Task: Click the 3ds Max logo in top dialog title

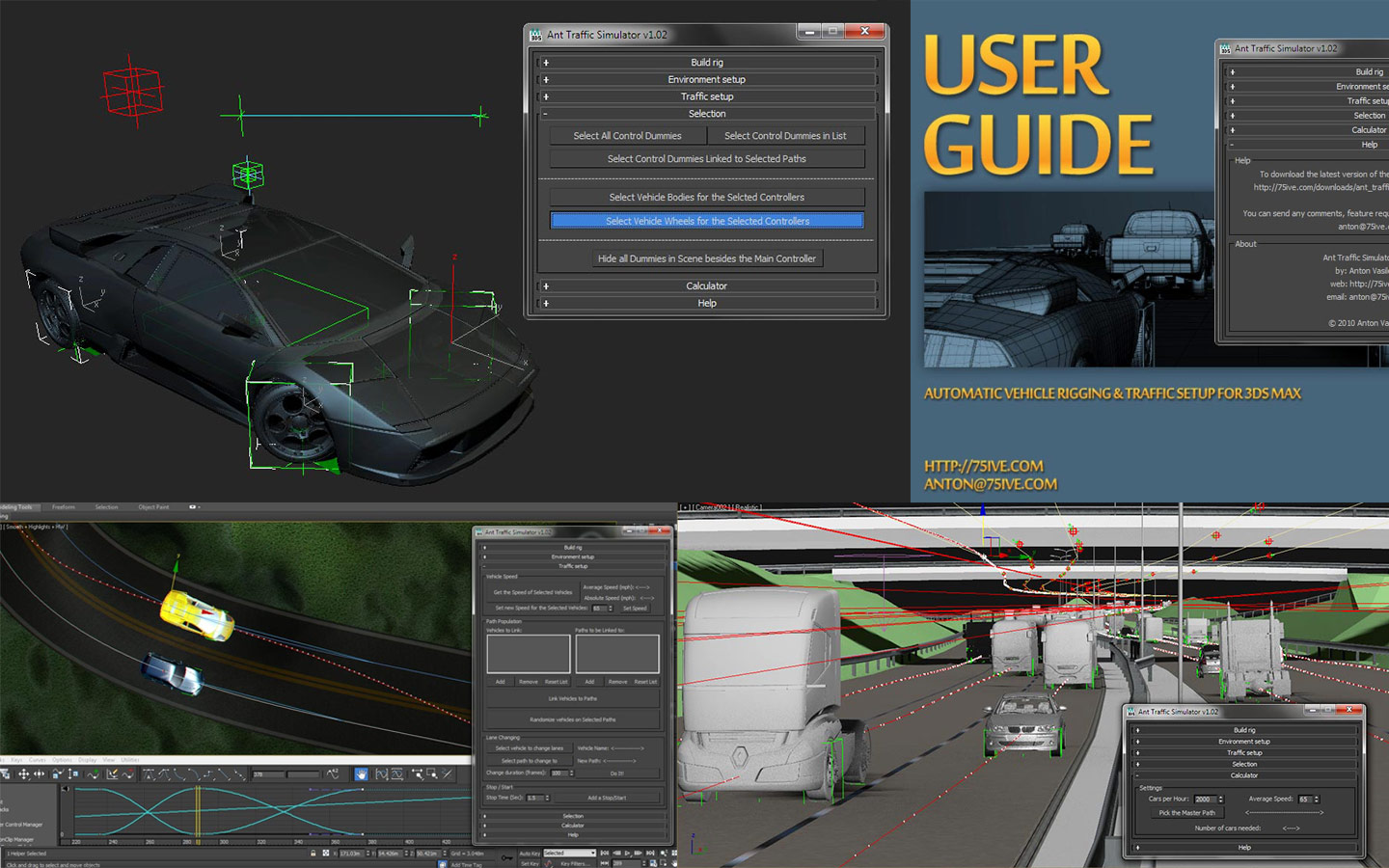Action: [536, 35]
